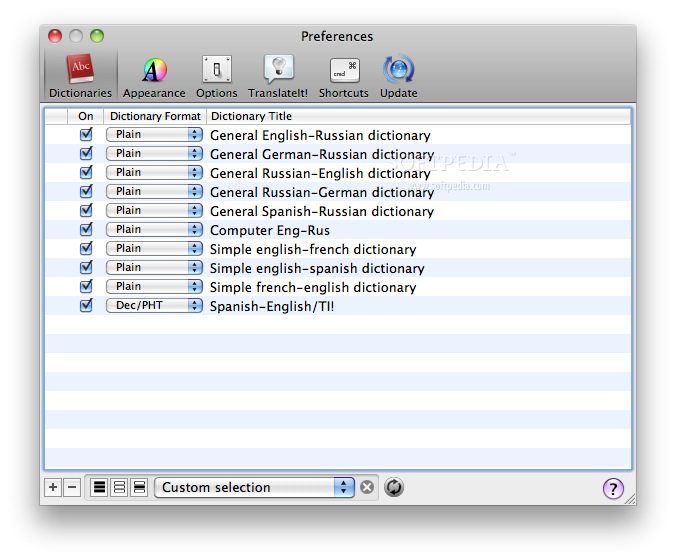Uncheck Simple french-english dictionary
The image size is (676, 560).
[x=86, y=286]
